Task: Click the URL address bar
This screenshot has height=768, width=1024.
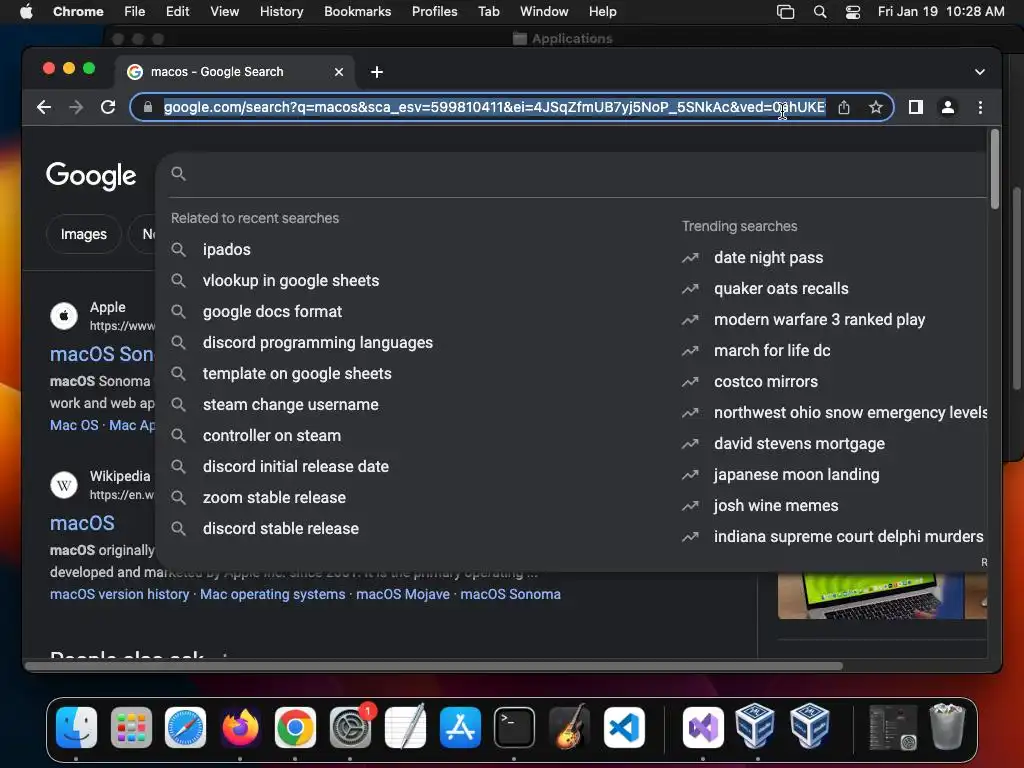Action: (494, 107)
